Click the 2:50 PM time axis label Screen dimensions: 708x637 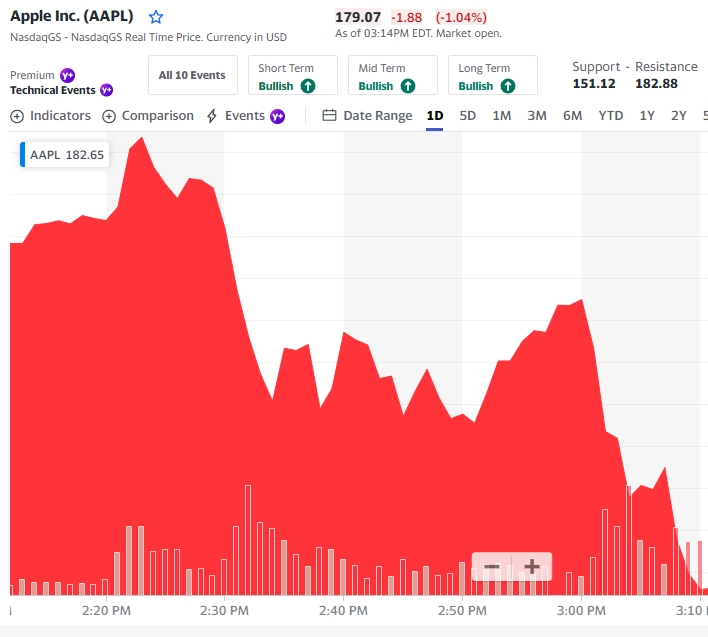[462, 611]
